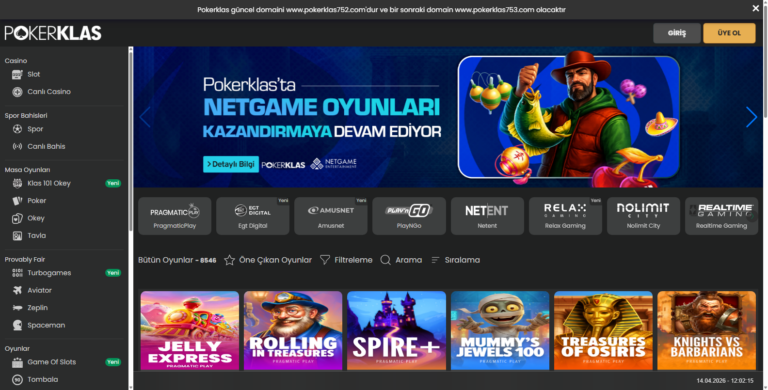Go to the Pokerklas logo home

53,33
